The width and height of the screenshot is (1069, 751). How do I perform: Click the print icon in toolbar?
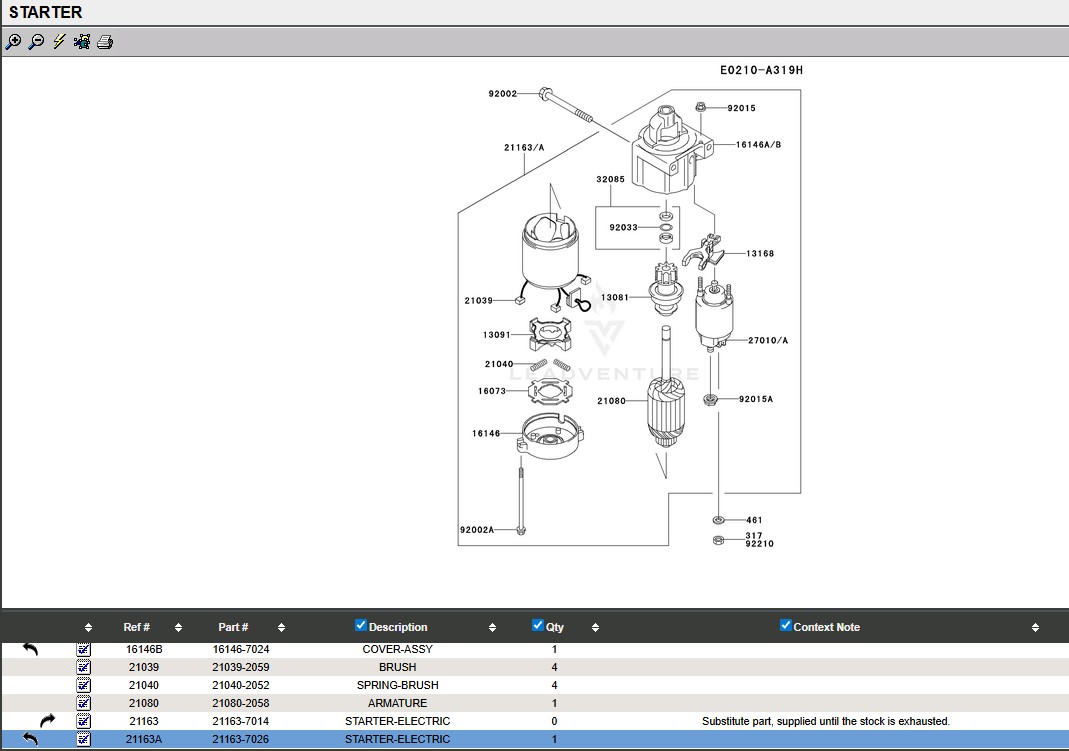pos(105,42)
